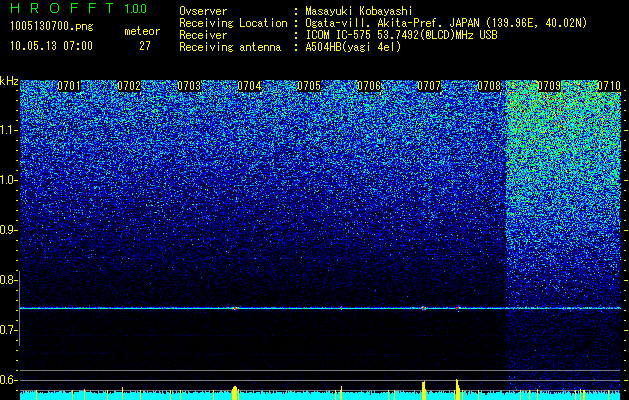
Task: Click the wide yellow intensity peak below 0704
Action: (235, 392)
